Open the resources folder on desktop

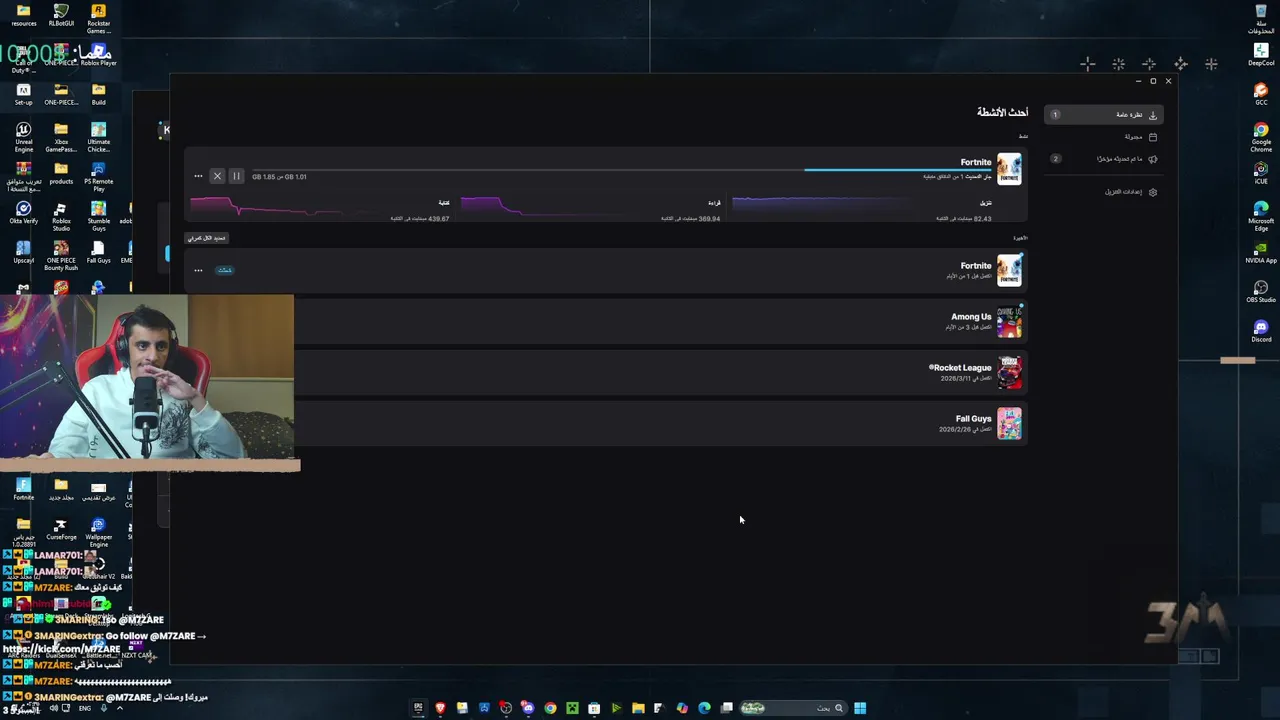tap(23, 14)
